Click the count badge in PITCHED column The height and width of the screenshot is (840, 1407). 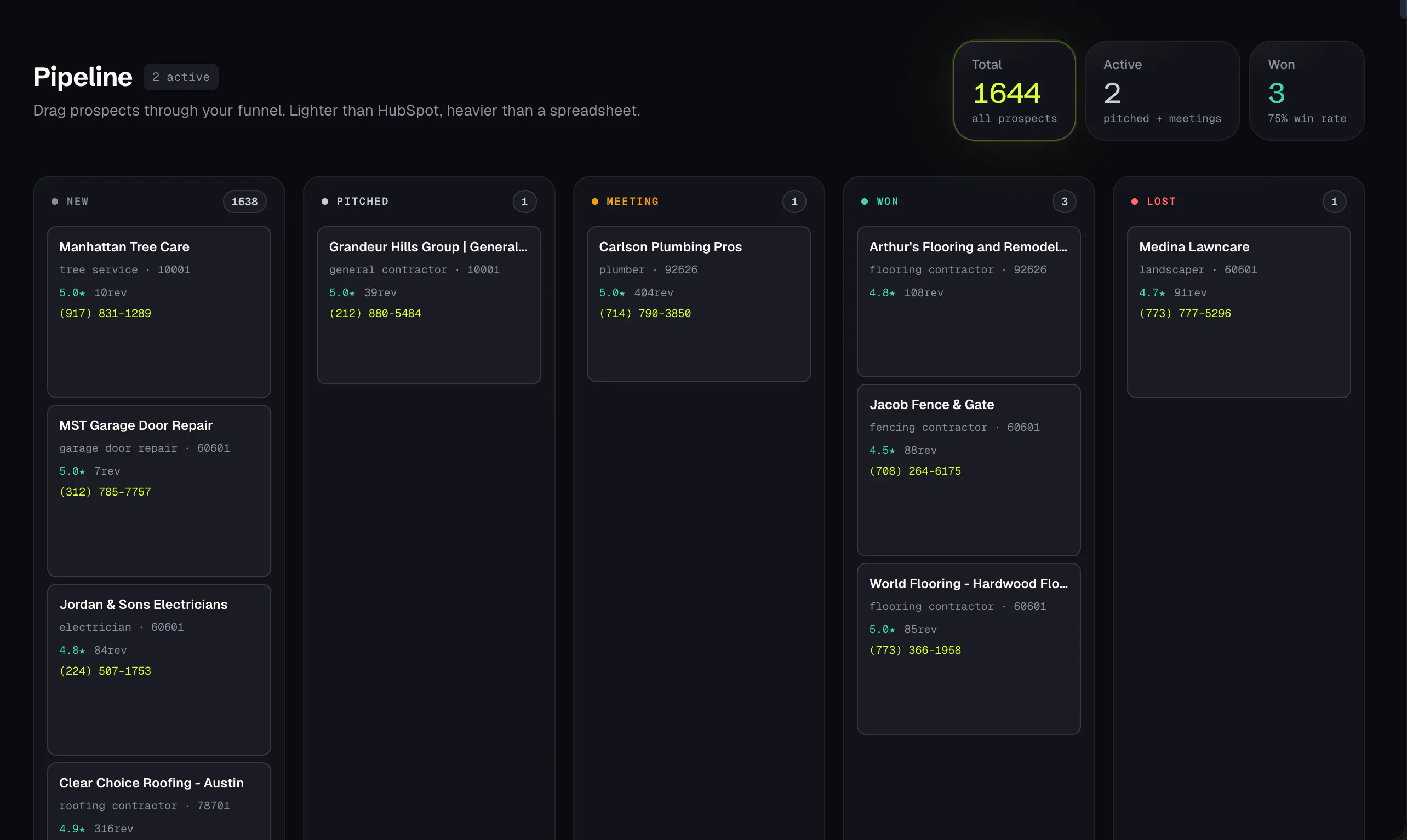click(x=524, y=202)
